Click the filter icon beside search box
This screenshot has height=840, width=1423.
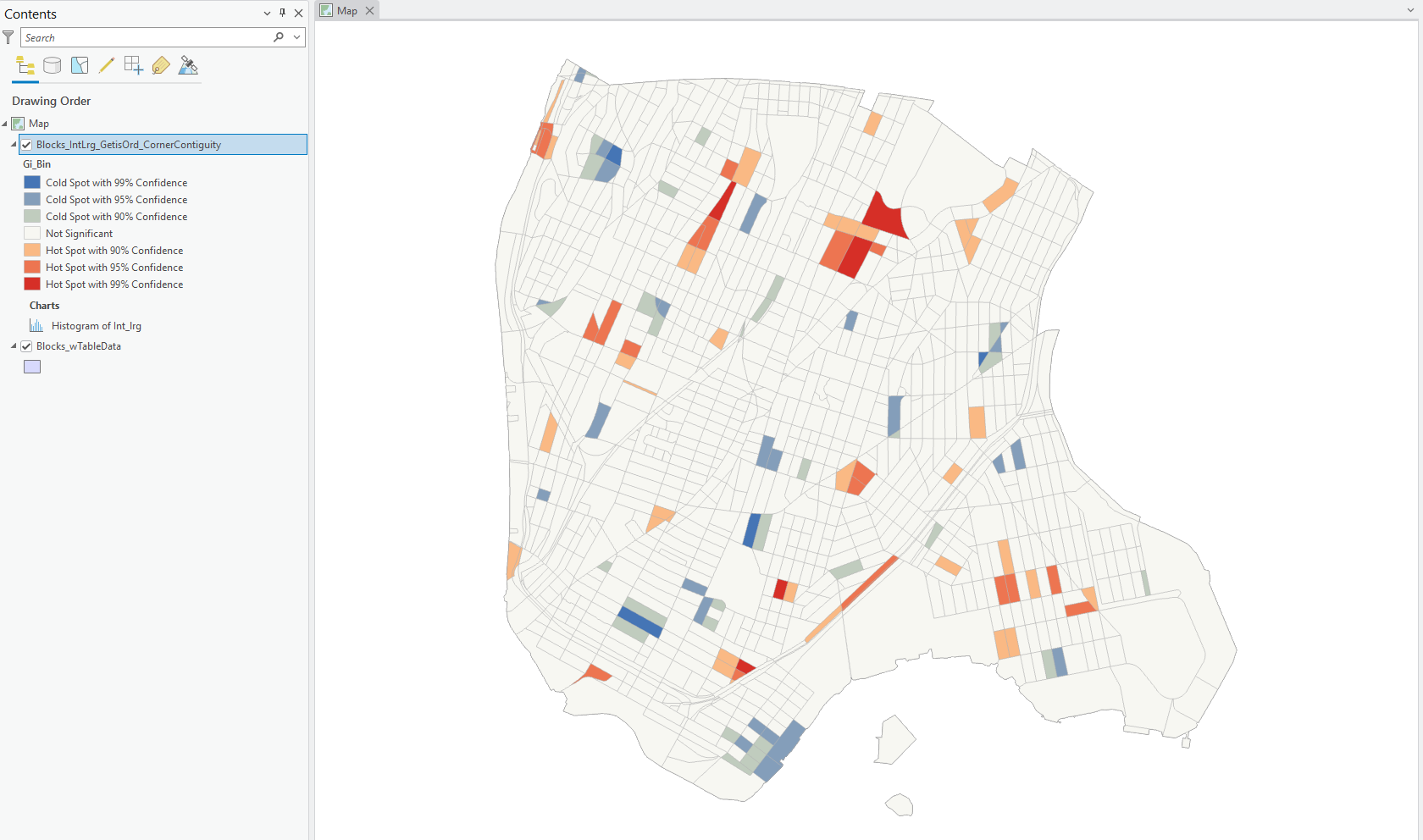(8, 37)
